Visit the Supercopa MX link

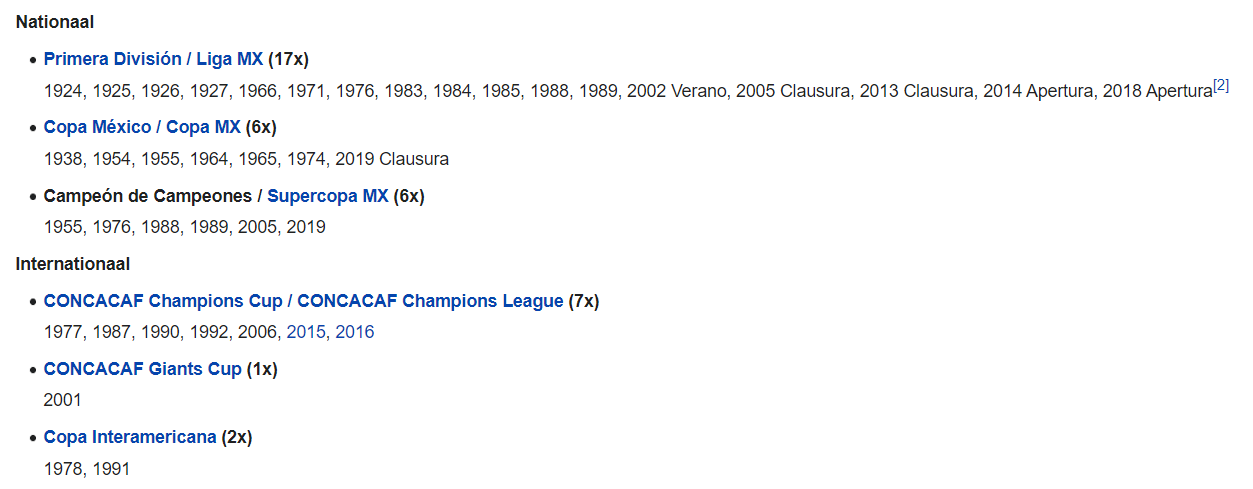tap(328, 196)
